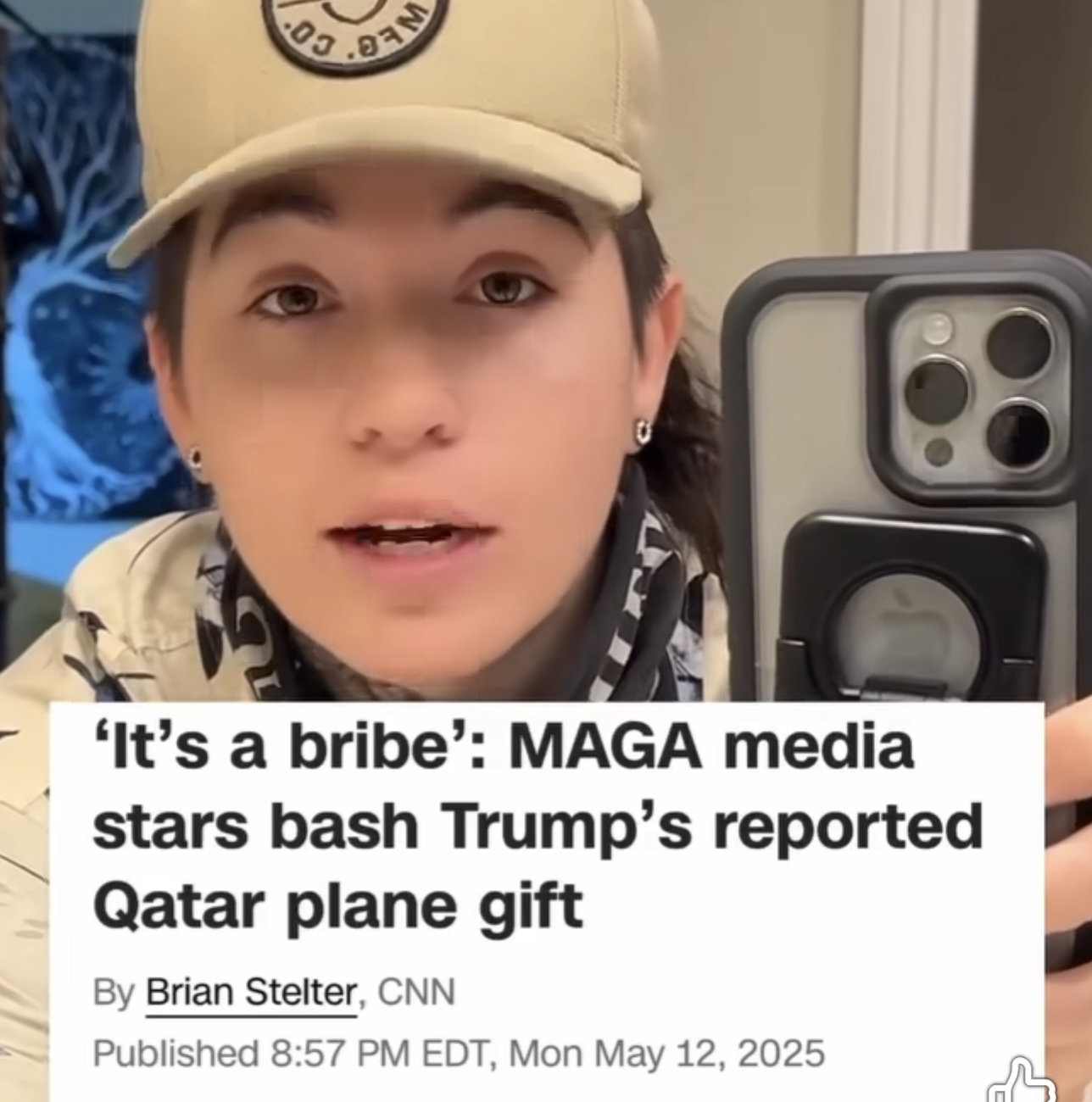Open the 'It's a bribe' headline

click(537, 826)
